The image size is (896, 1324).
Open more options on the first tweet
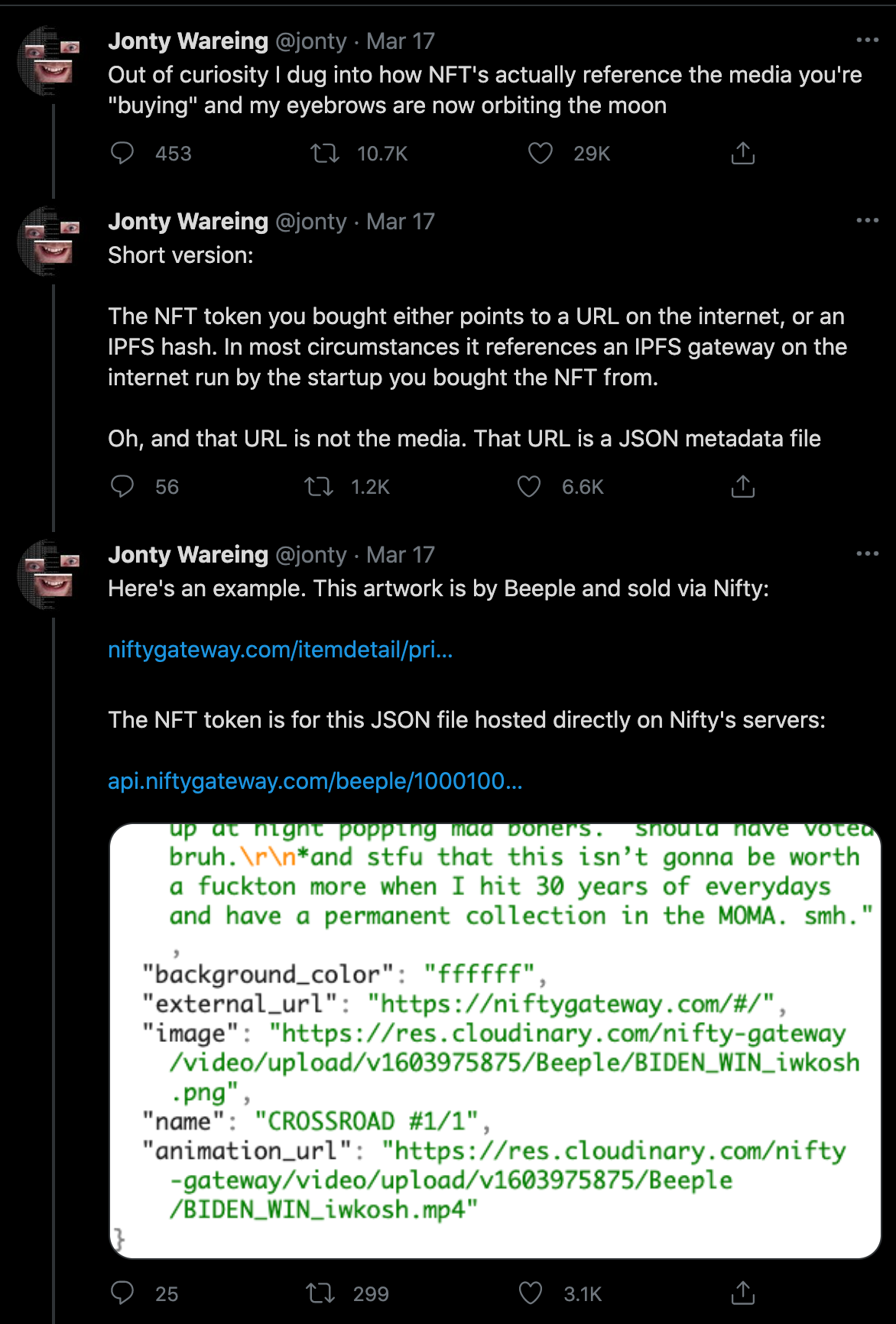coord(867,40)
